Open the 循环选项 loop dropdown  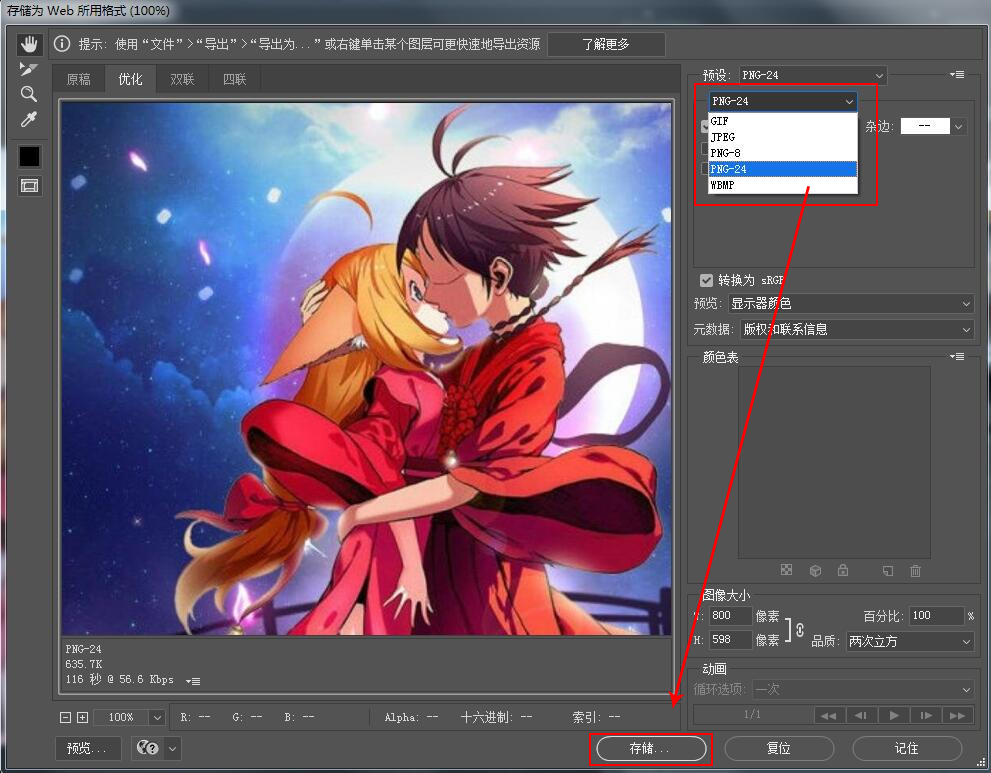coord(863,689)
